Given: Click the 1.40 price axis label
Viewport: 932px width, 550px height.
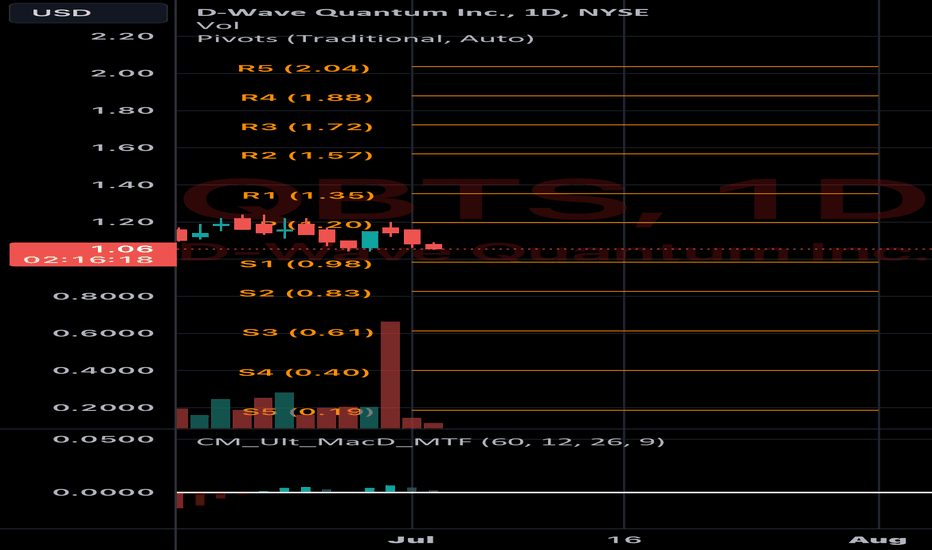Looking at the screenshot, I should pos(122,185).
